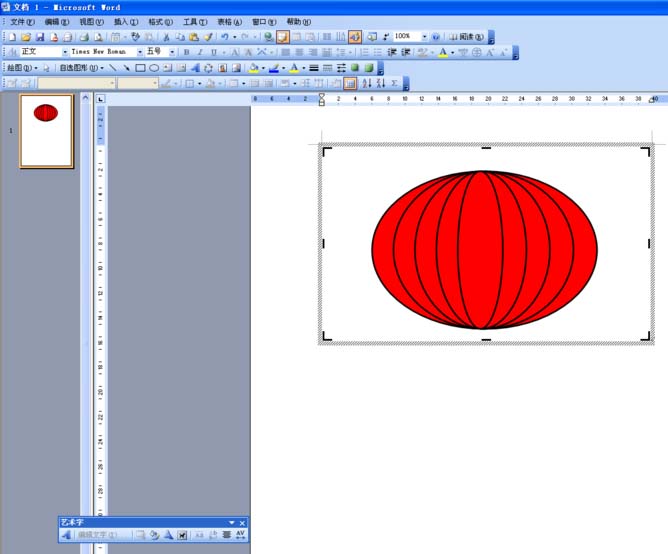This screenshot has height=554, width=668.
Task: Open the font size 五号 dropdown
Action: [x=172, y=52]
